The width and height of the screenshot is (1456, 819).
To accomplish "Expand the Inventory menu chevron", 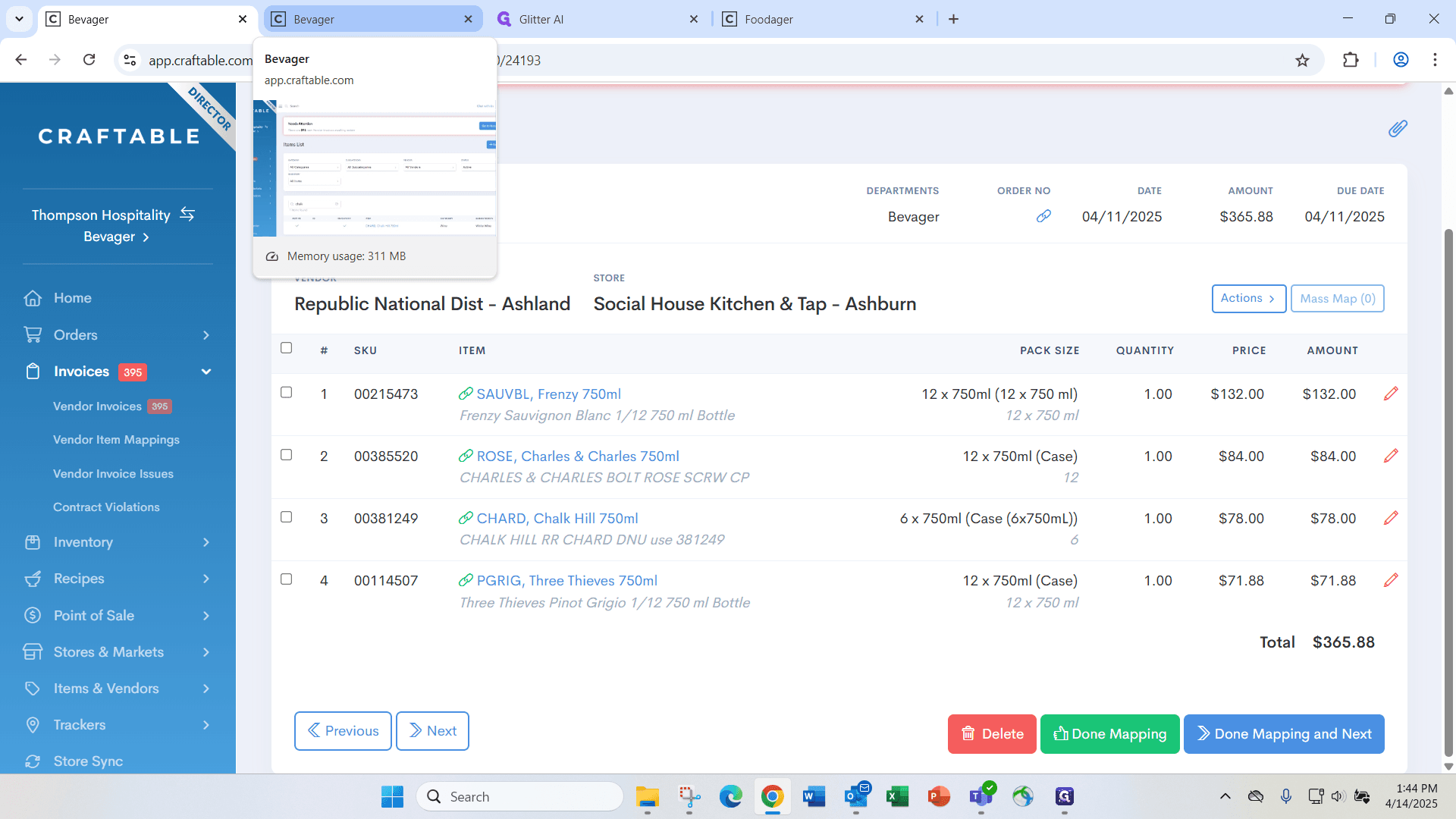I will pyautogui.click(x=206, y=542).
